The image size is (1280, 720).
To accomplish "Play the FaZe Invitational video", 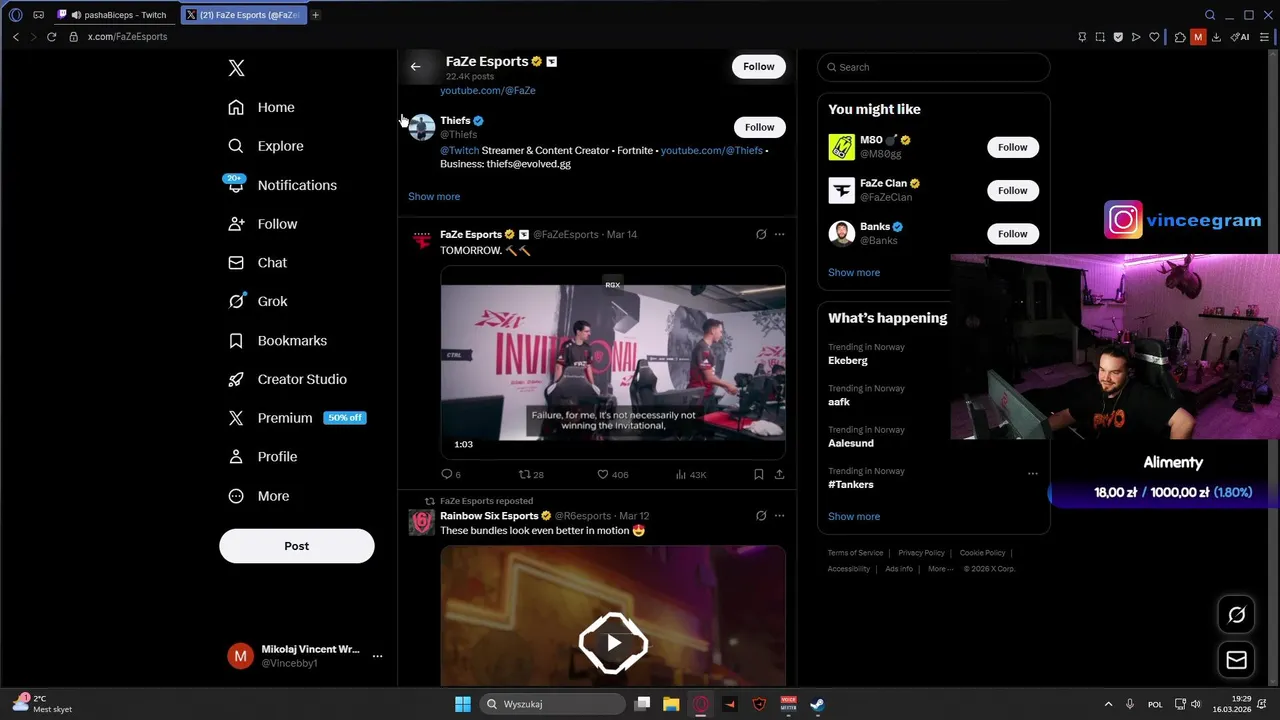I will (x=612, y=362).
